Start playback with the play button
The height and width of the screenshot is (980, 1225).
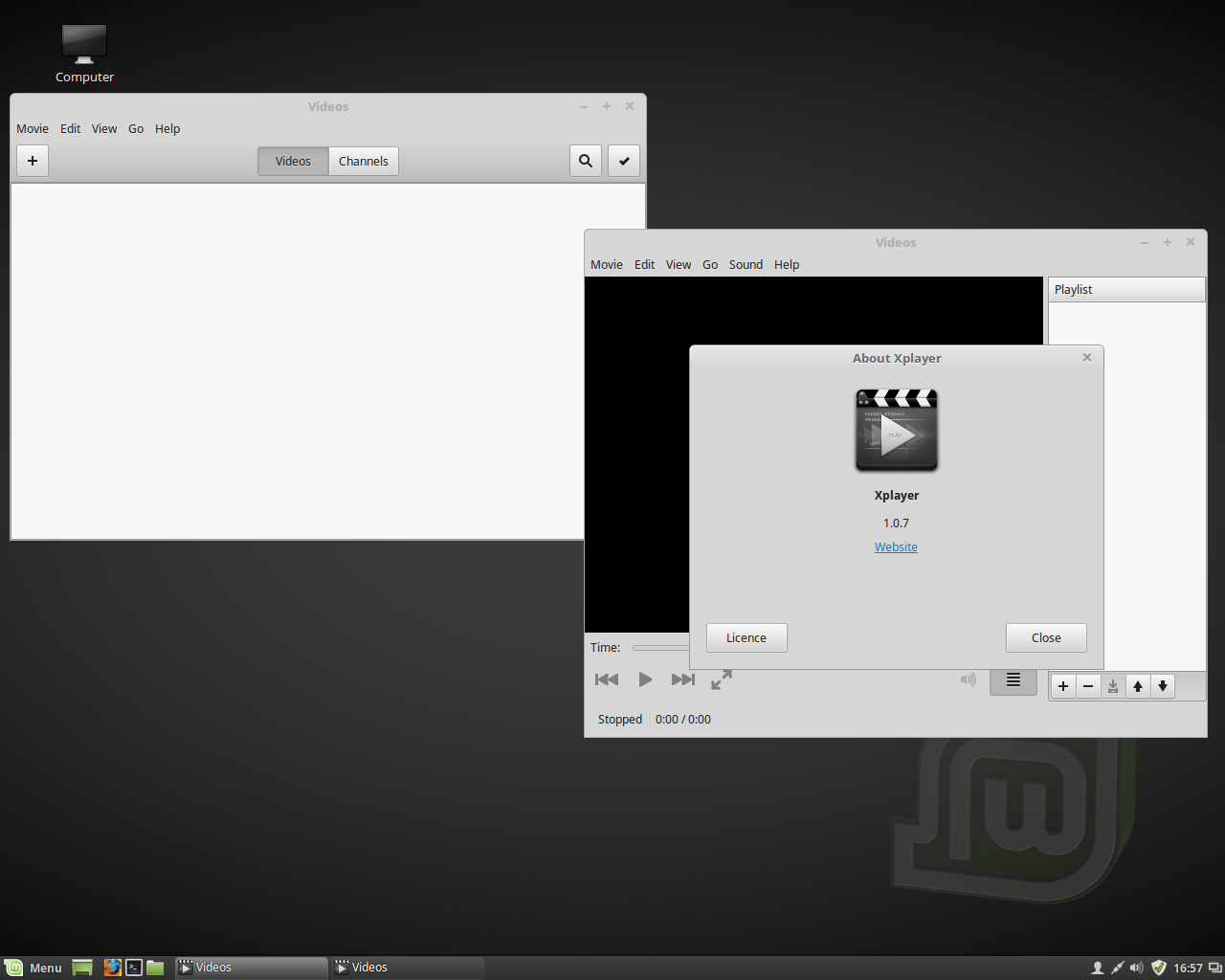click(x=645, y=679)
